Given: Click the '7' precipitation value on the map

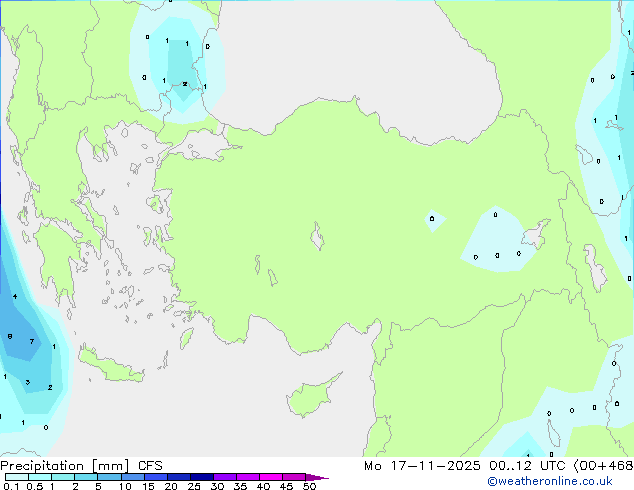Looking at the screenshot, I should click(32, 342).
